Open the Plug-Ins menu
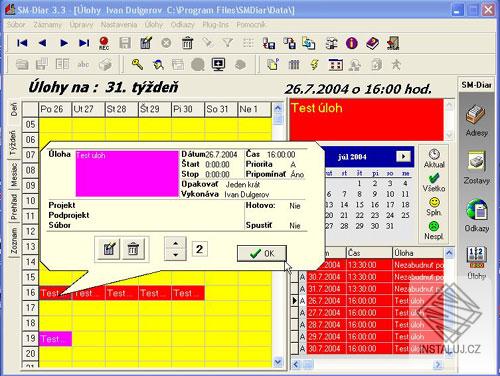 pyautogui.click(x=216, y=25)
